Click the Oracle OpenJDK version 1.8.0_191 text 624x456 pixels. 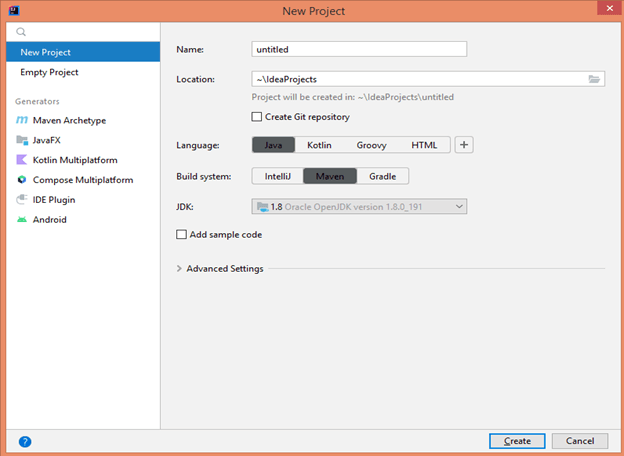tap(353, 207)
